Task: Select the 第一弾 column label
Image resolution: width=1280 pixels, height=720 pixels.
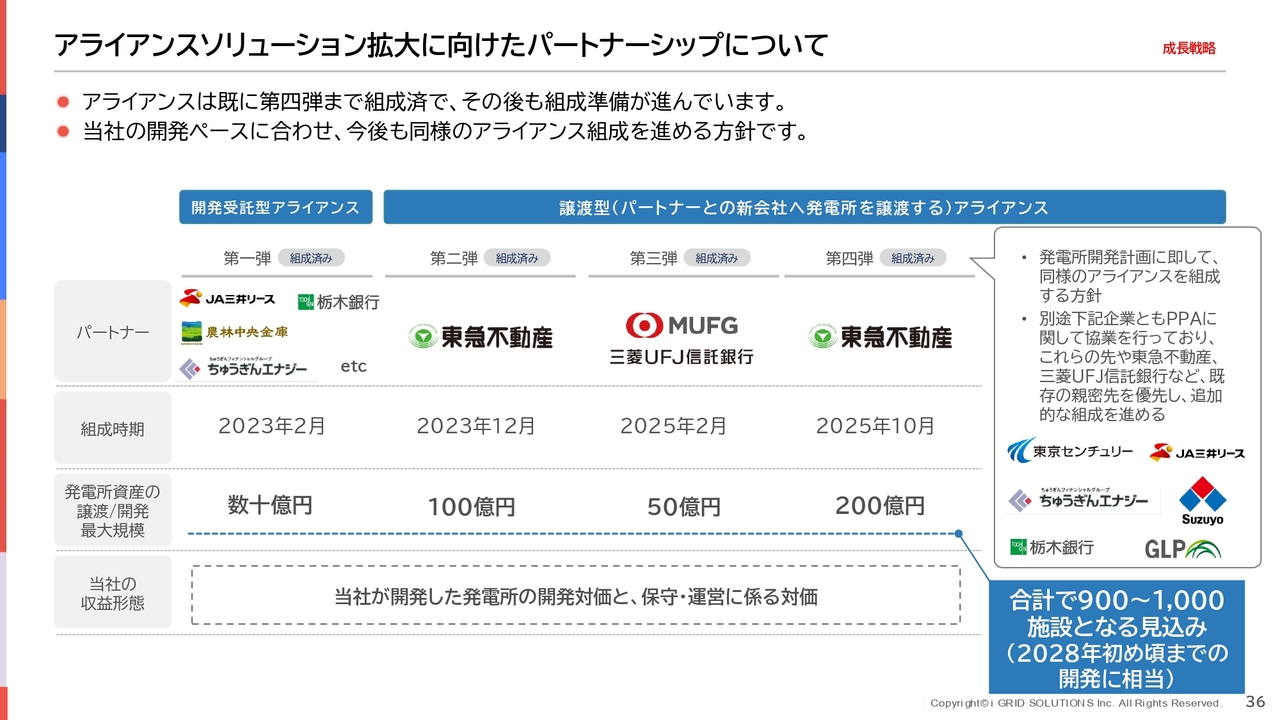Action: [247, 258]
